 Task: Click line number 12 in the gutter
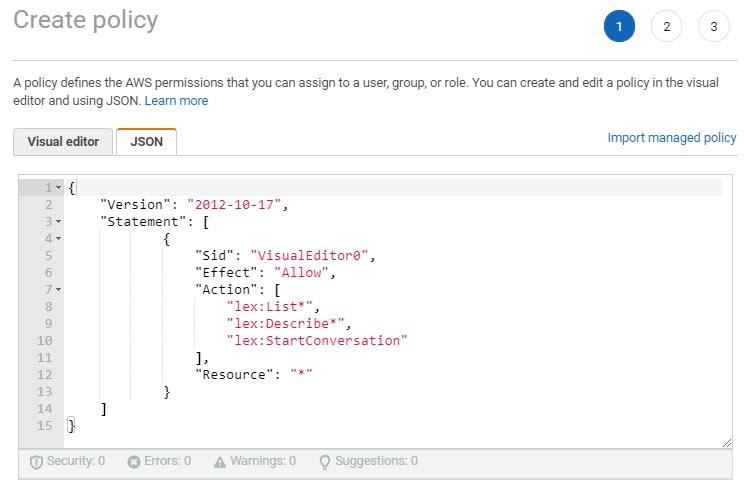coord(46,375)
